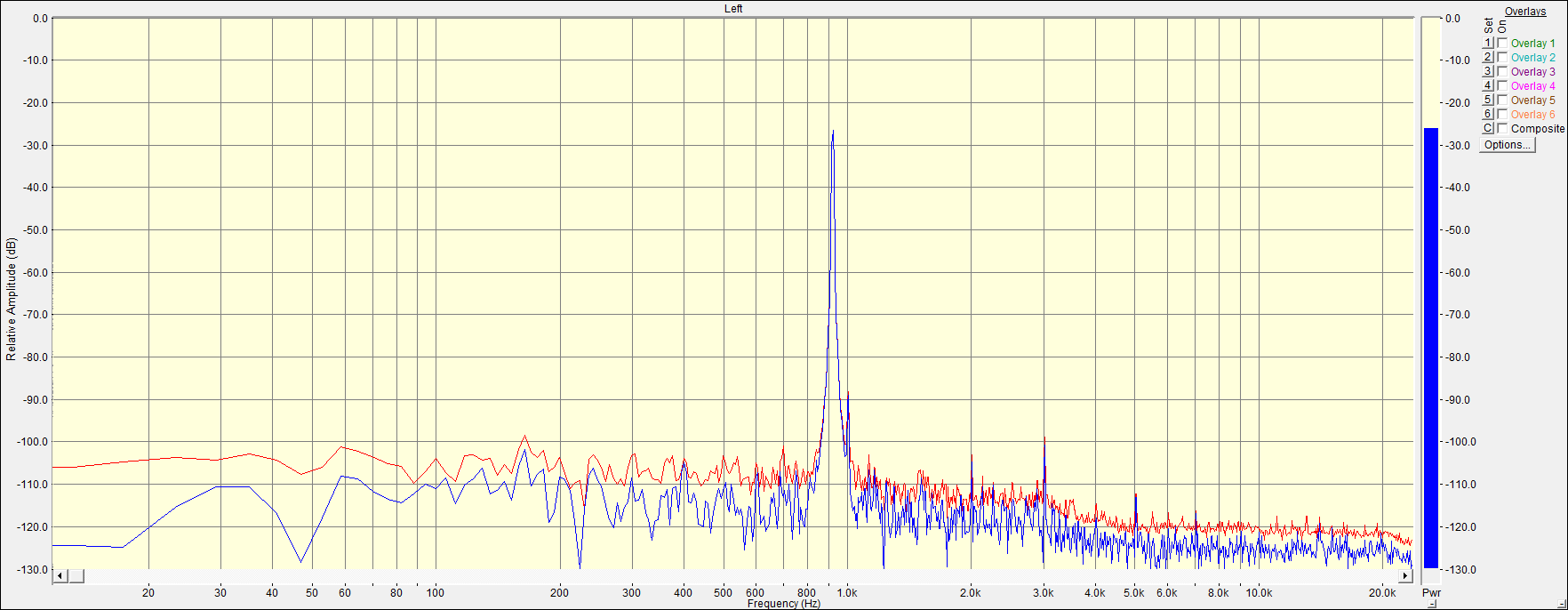Click the 20.0k frequency axis tick label

point(1382,593)
